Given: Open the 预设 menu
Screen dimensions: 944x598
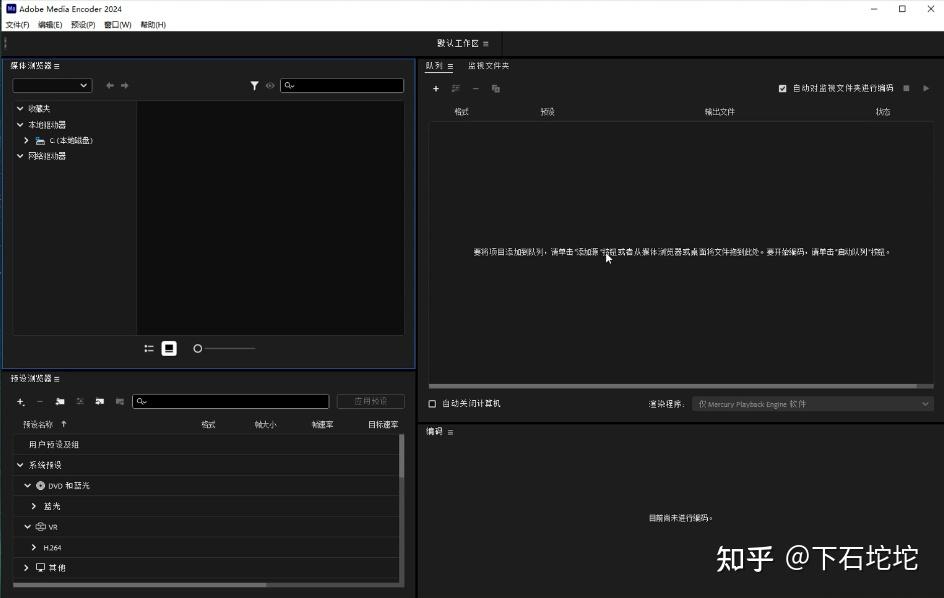Looking at the screenshot, I should point(81,24).
